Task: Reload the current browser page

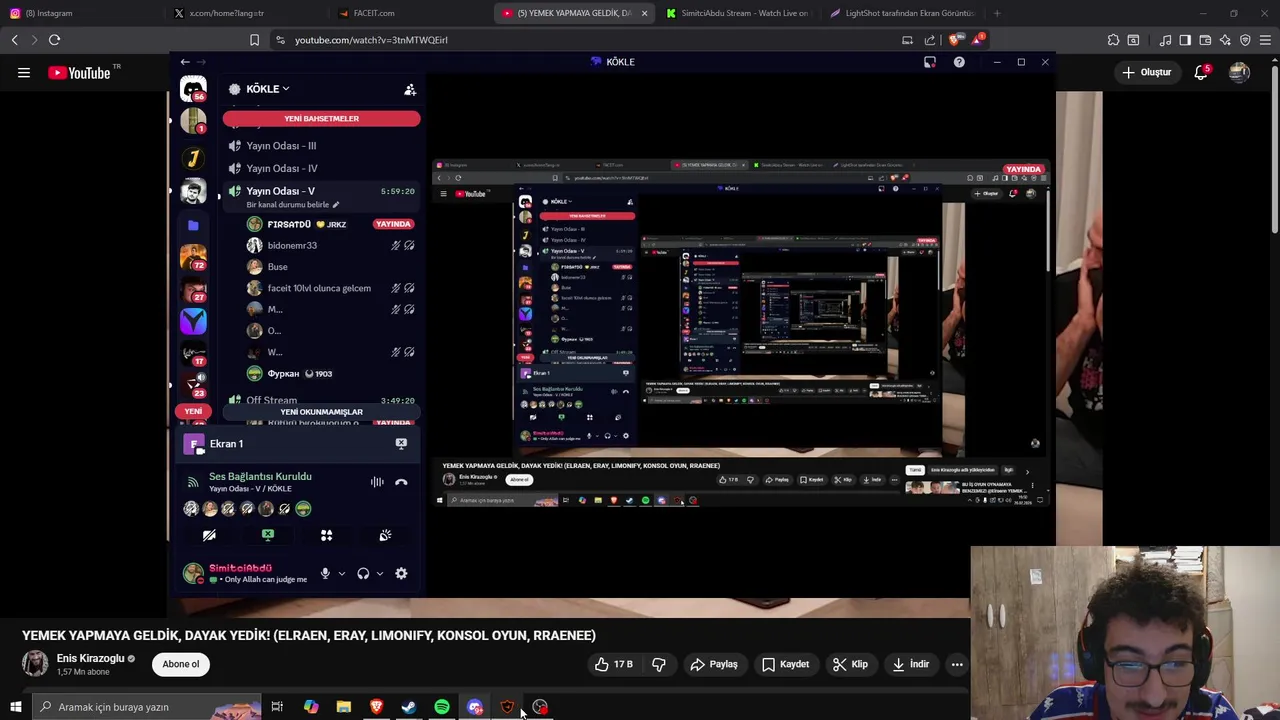Action: pyautogui.click(x=54, y=40)
